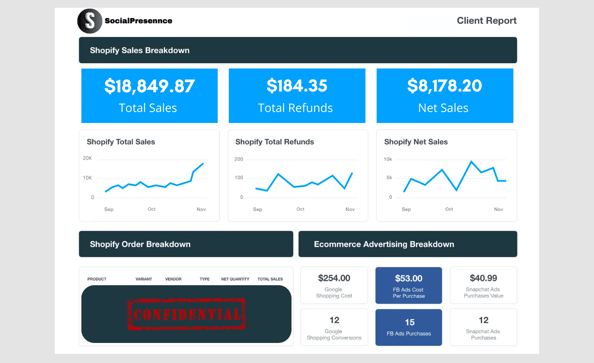Click the Net Quantity column header
The height and width of the screenshot is (363, 594).
tap(235, 279)
